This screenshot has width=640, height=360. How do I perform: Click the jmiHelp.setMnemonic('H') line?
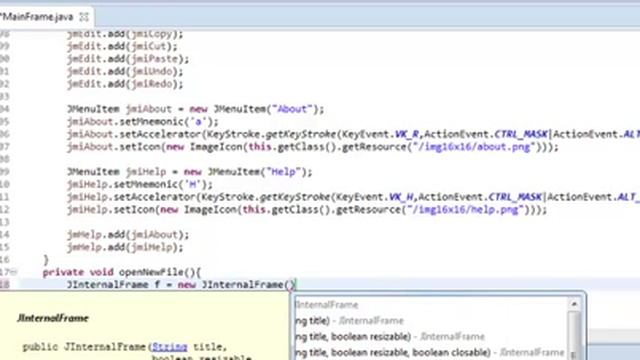140,184
